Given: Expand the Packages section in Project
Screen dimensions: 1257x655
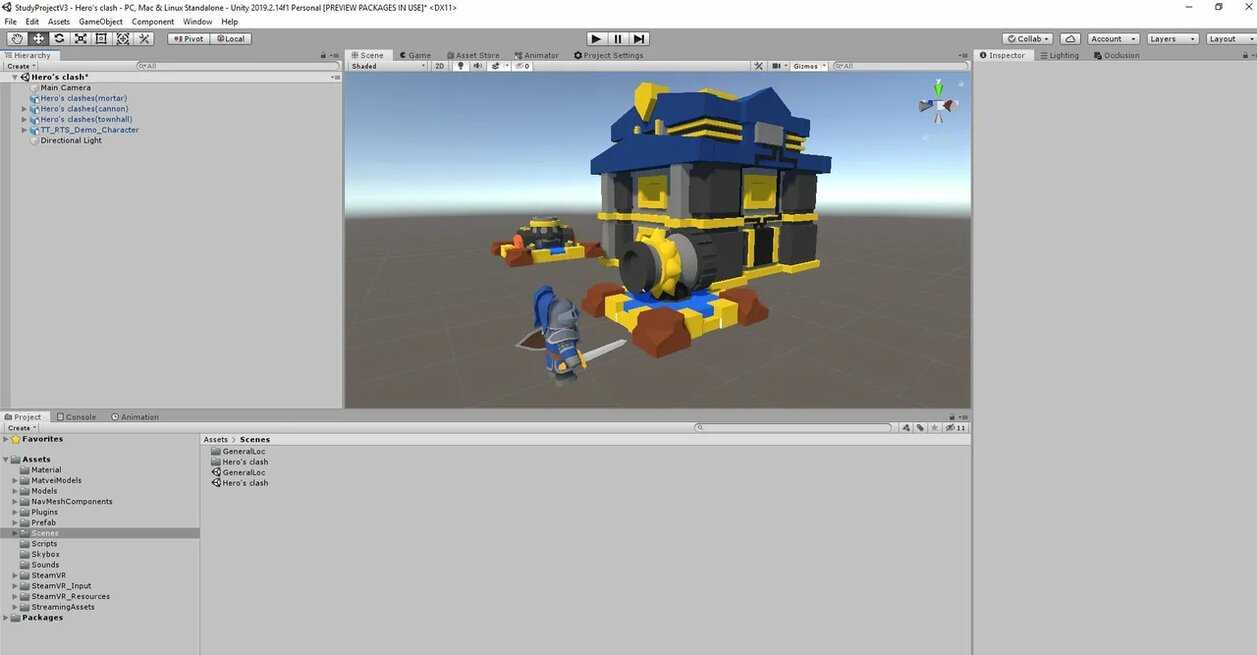Looking at the screenshot, I should click(x=5, y=618).
